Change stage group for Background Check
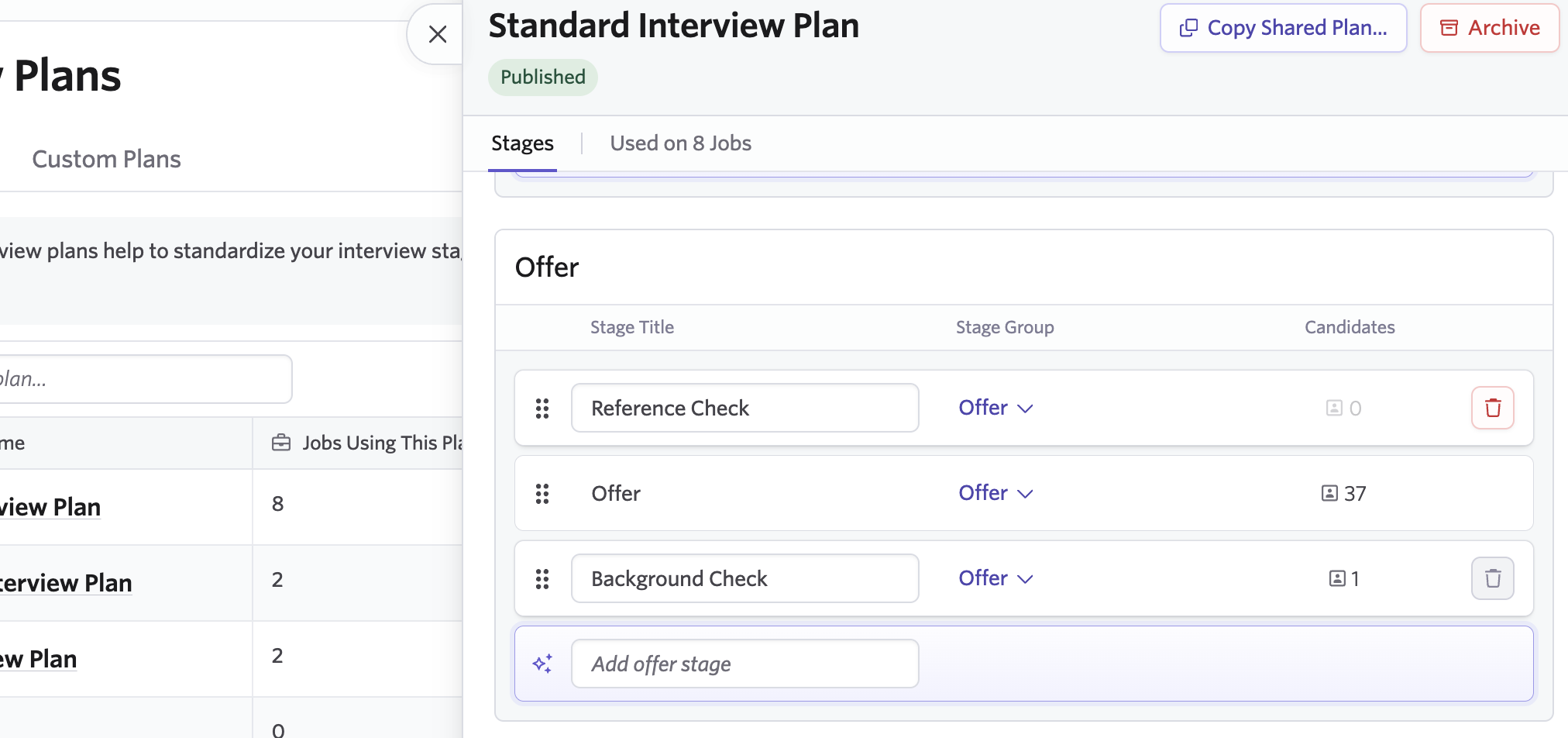 pyautogui.click(x=995, y=578)
